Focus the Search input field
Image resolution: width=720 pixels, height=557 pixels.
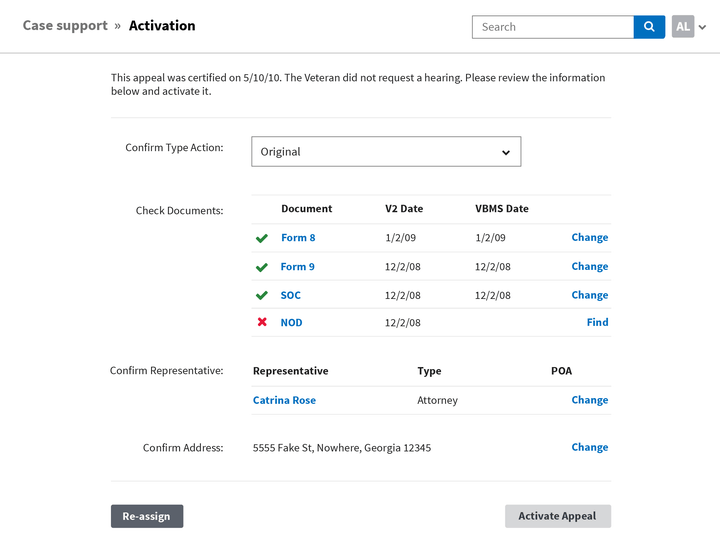click(x=553, y=27)
